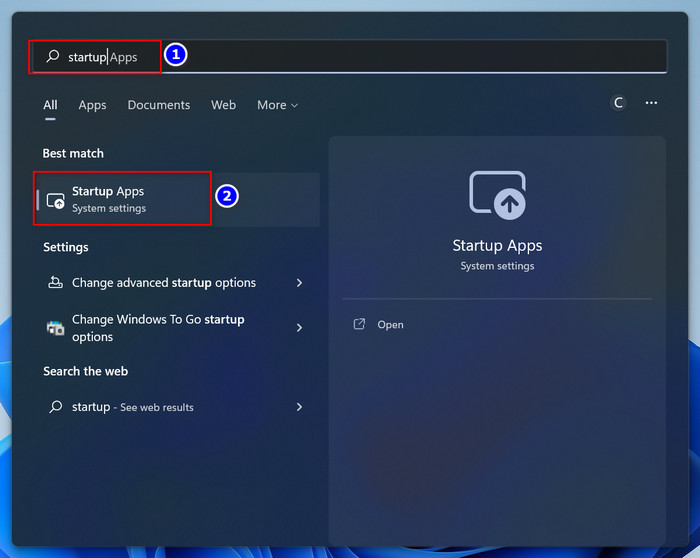Click the search magnifier icon in search box
The width and height of the screenshot is (700, 558).
[x=53, y=56]
